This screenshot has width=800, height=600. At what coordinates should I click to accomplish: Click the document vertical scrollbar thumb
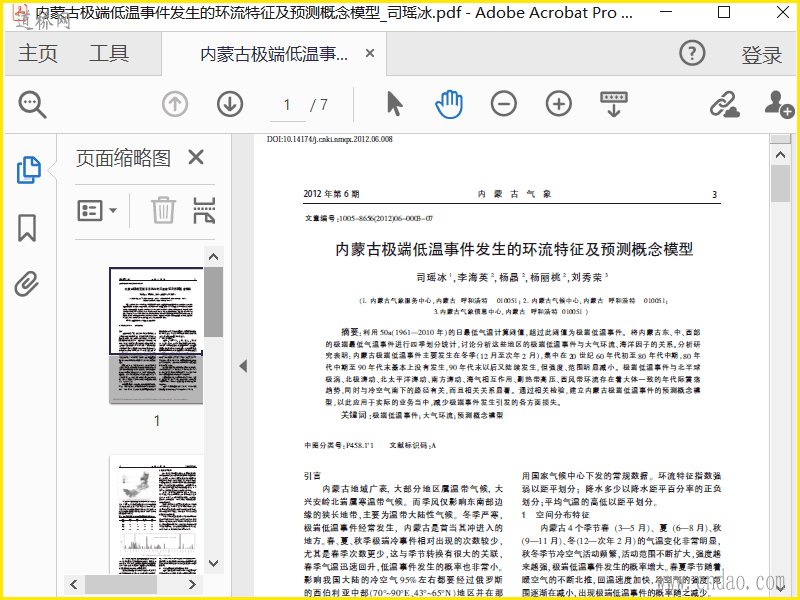pos(780,183)
